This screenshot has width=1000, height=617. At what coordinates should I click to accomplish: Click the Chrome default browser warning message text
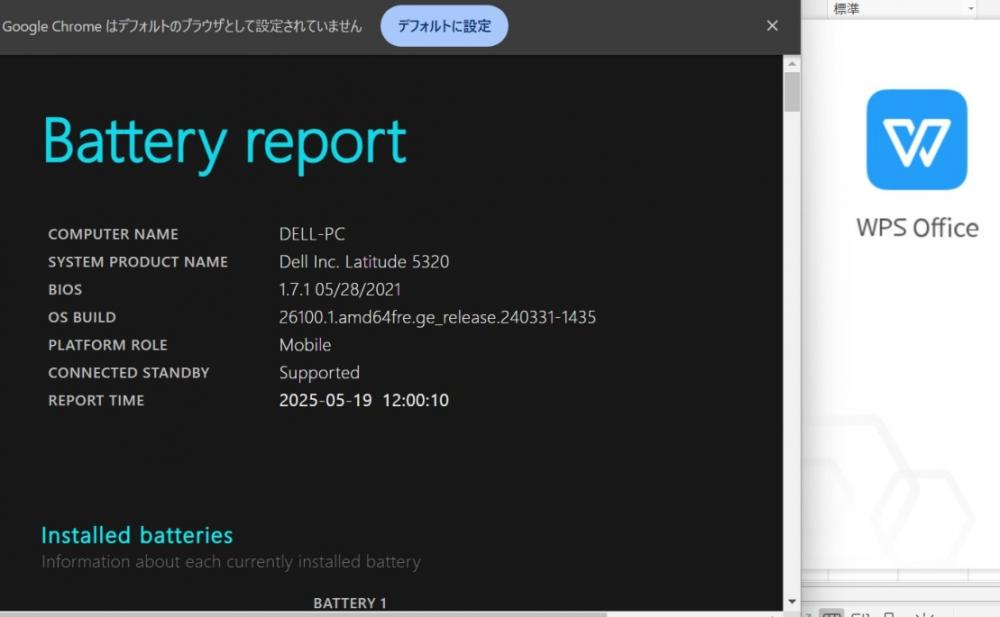pyautogui.click(x=182, y=26)
